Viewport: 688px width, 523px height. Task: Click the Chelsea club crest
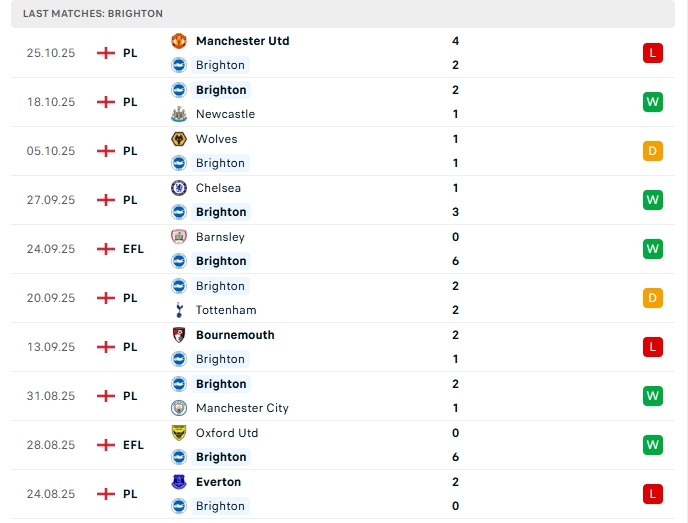[x=179, y=188]
